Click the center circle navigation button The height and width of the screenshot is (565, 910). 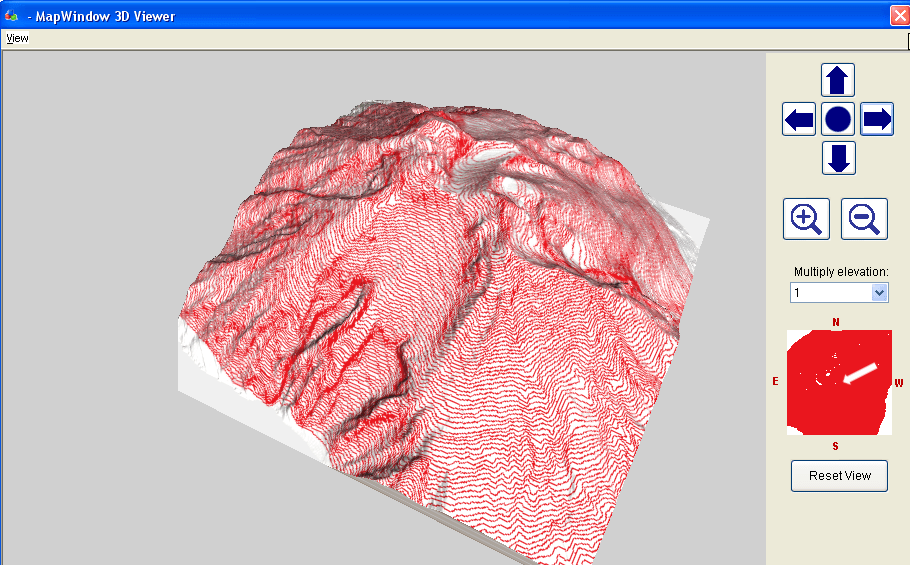point(838,120)
